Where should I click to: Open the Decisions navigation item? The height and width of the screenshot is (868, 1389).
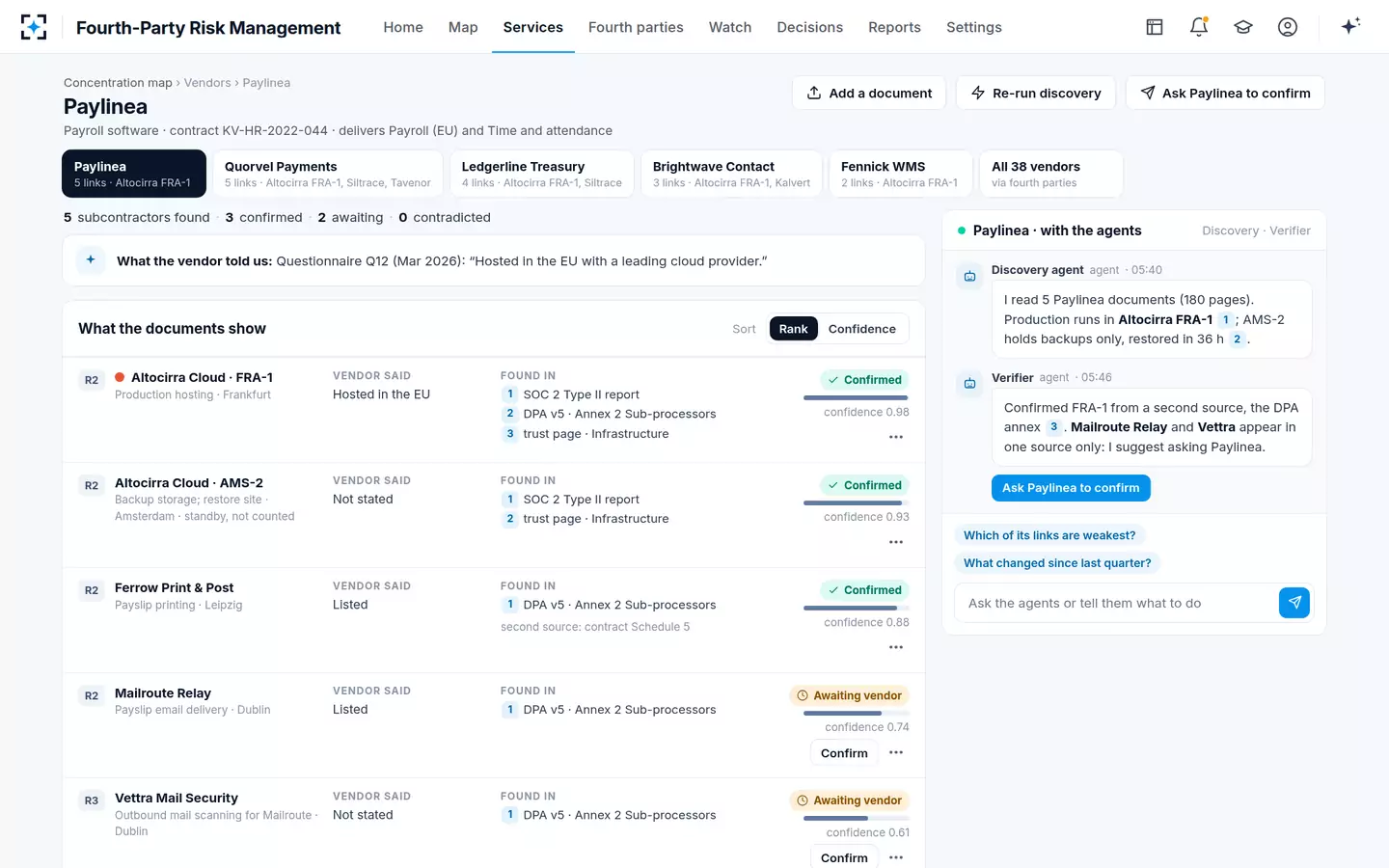click(x=810, y=27)
